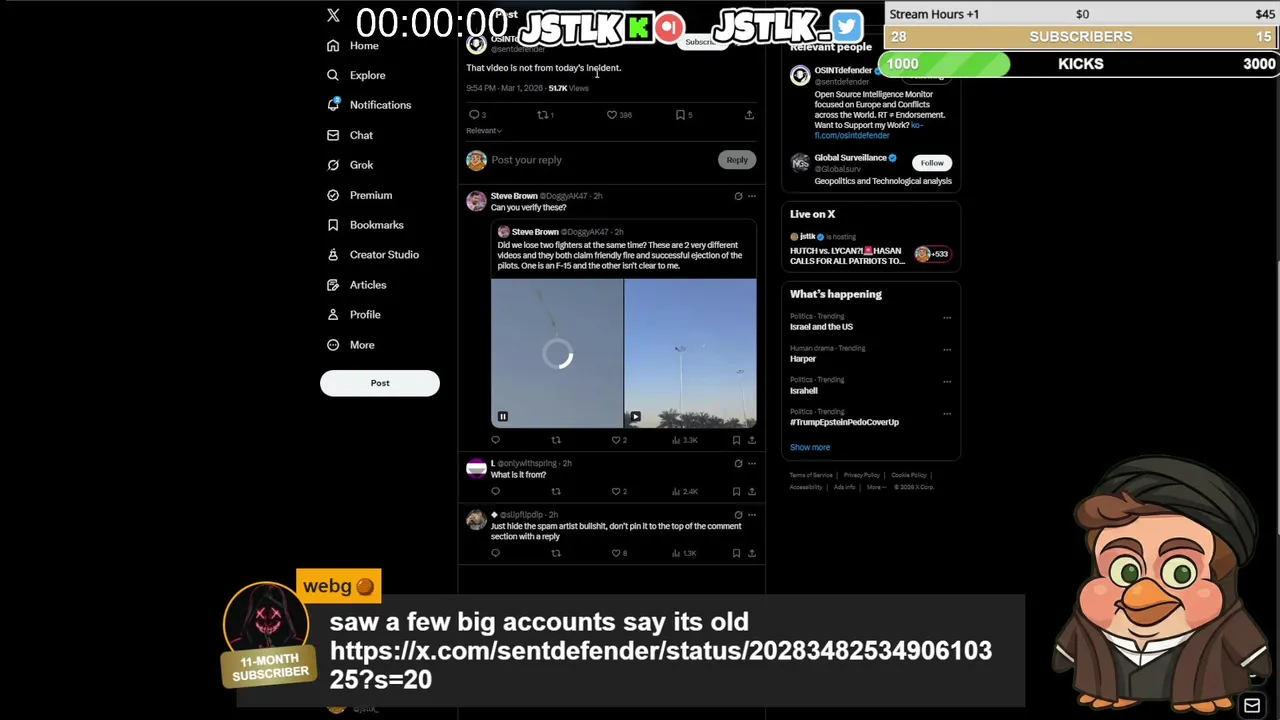Pause the left video in Steve Brown's quote
The image size is (1280, 720).
tap(503, 417)
